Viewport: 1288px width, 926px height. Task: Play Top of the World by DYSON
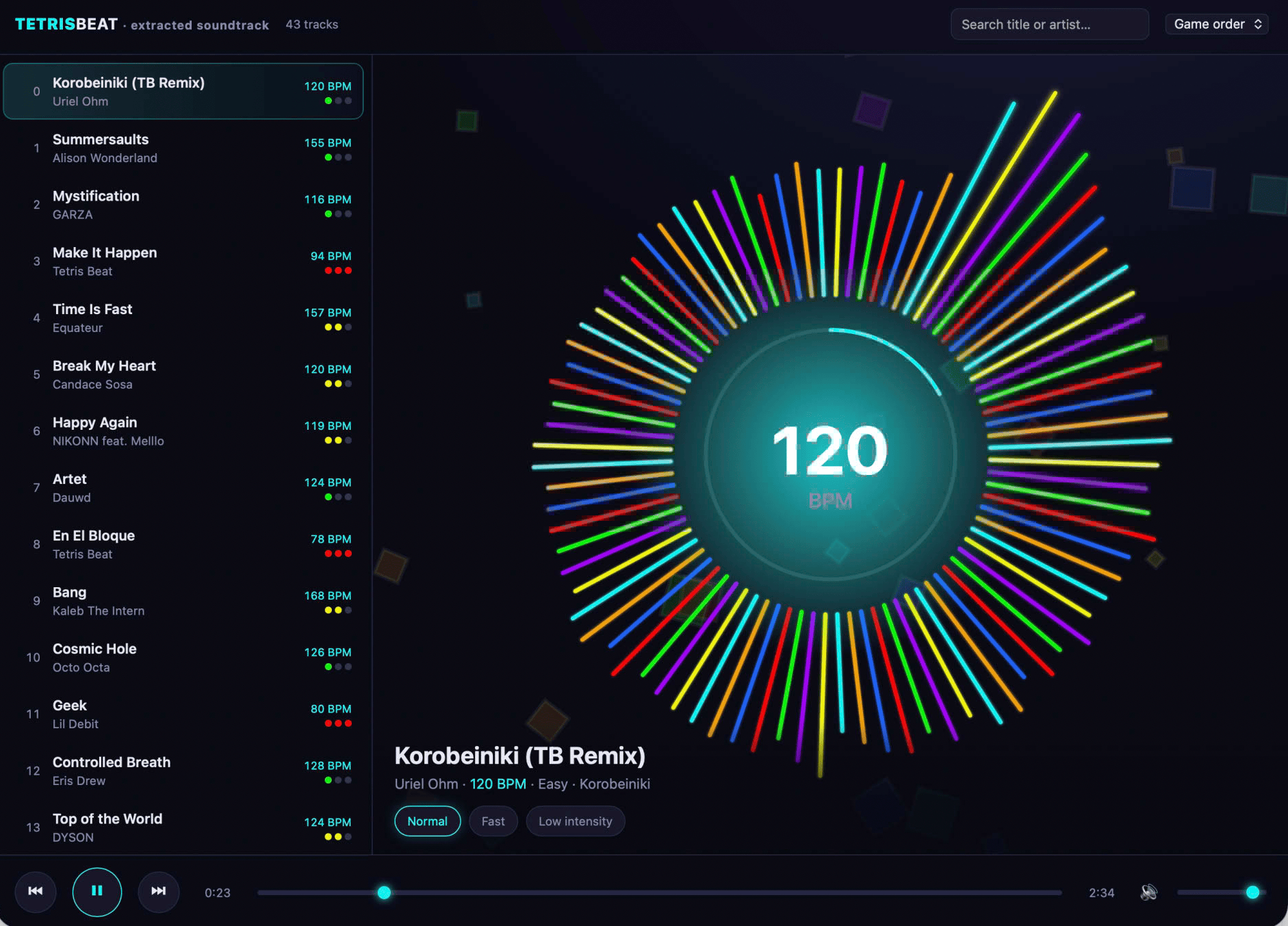183,827
